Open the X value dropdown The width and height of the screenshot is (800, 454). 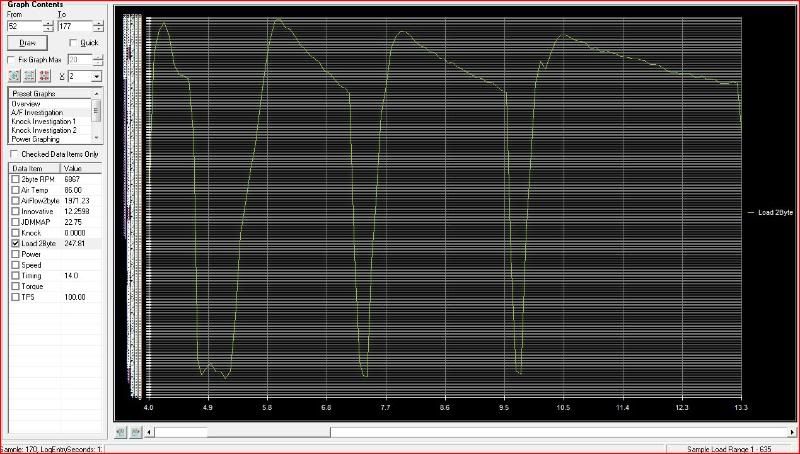pos(96,76)
